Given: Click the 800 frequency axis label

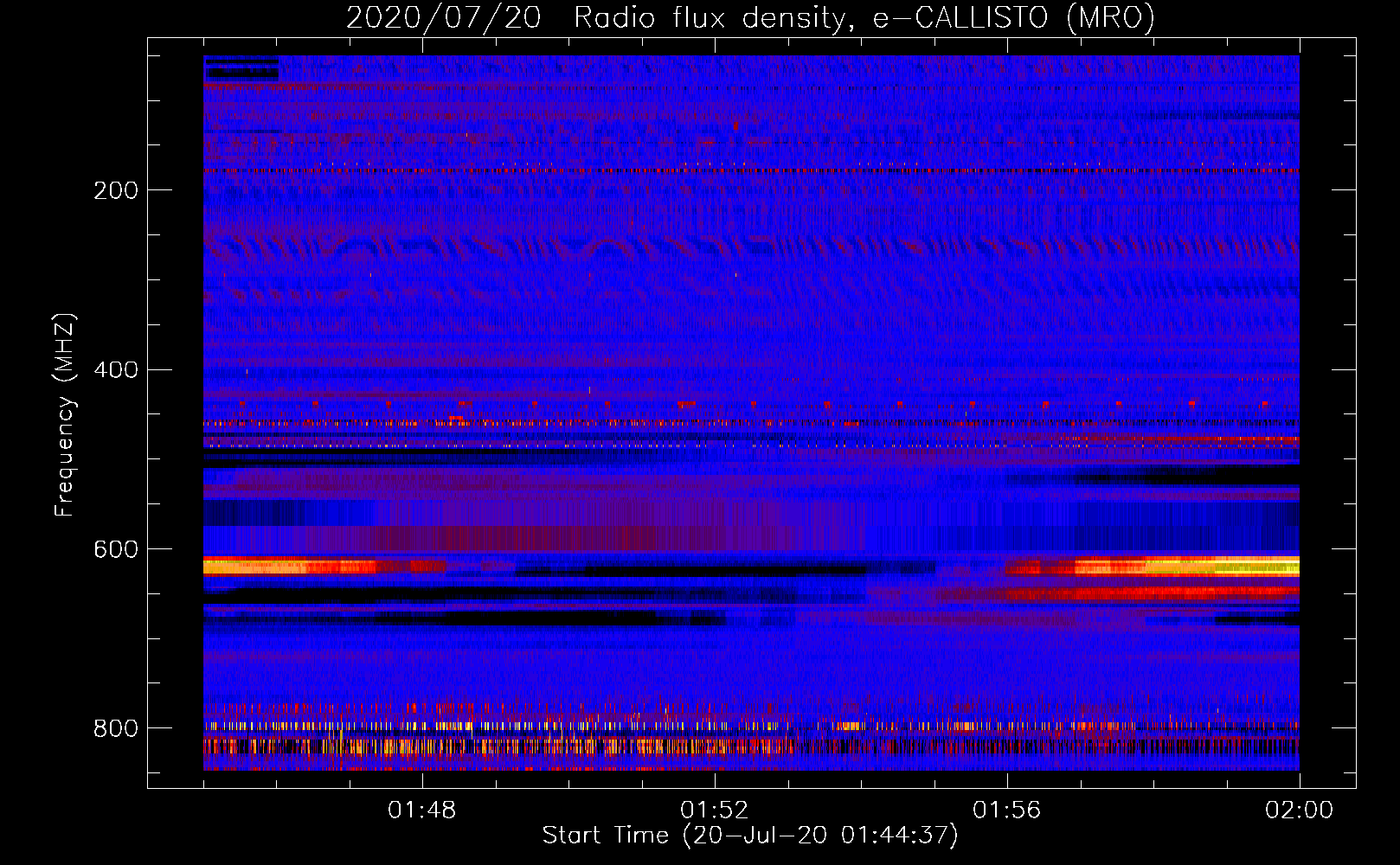Looking at the screenshot, I should [x=116, y=728].
